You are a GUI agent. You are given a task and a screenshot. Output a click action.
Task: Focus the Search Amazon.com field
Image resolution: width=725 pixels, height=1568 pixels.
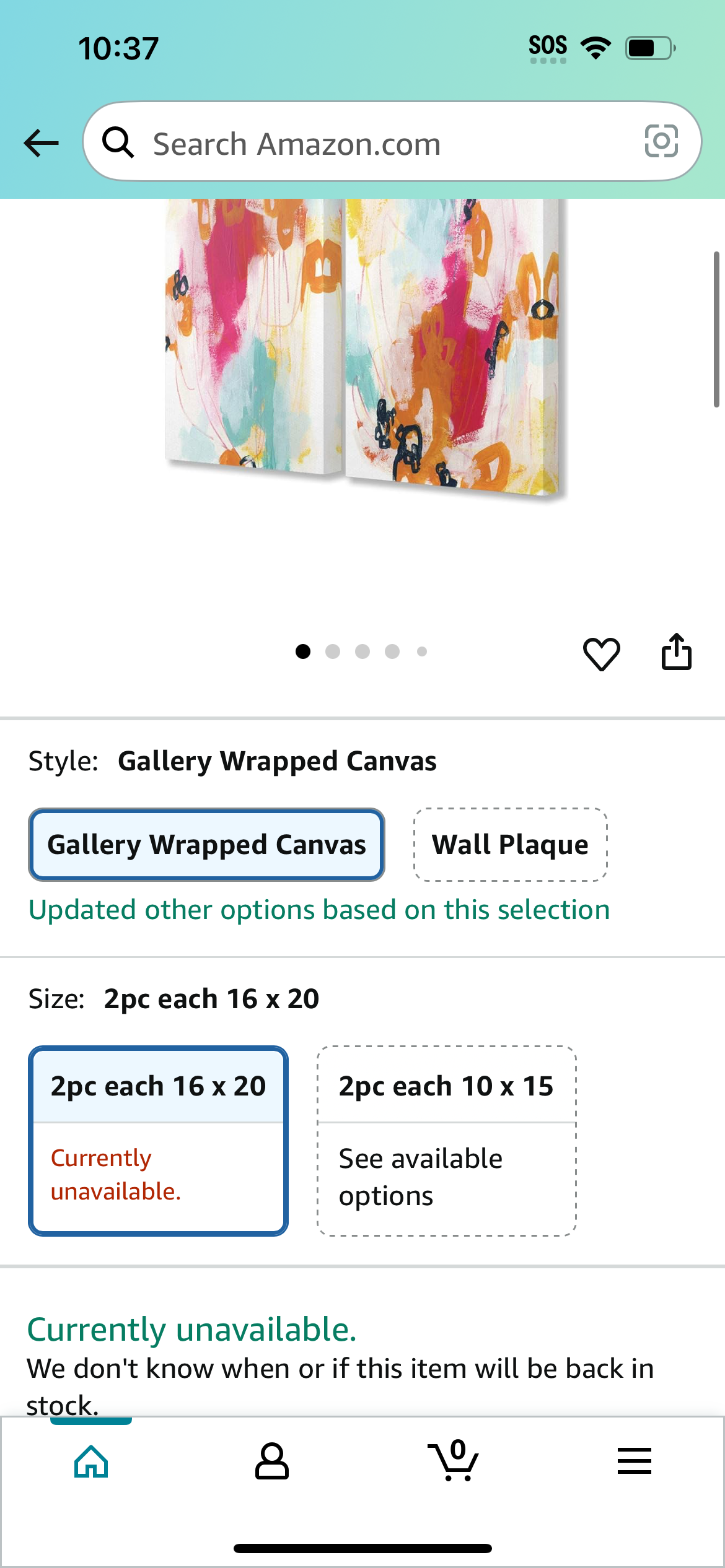[x=392, y=142]
